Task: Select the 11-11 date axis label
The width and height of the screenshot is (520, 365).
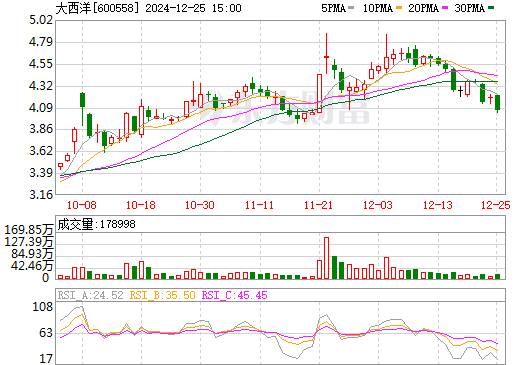Action: pyautogui.click(x=259, y=205)
